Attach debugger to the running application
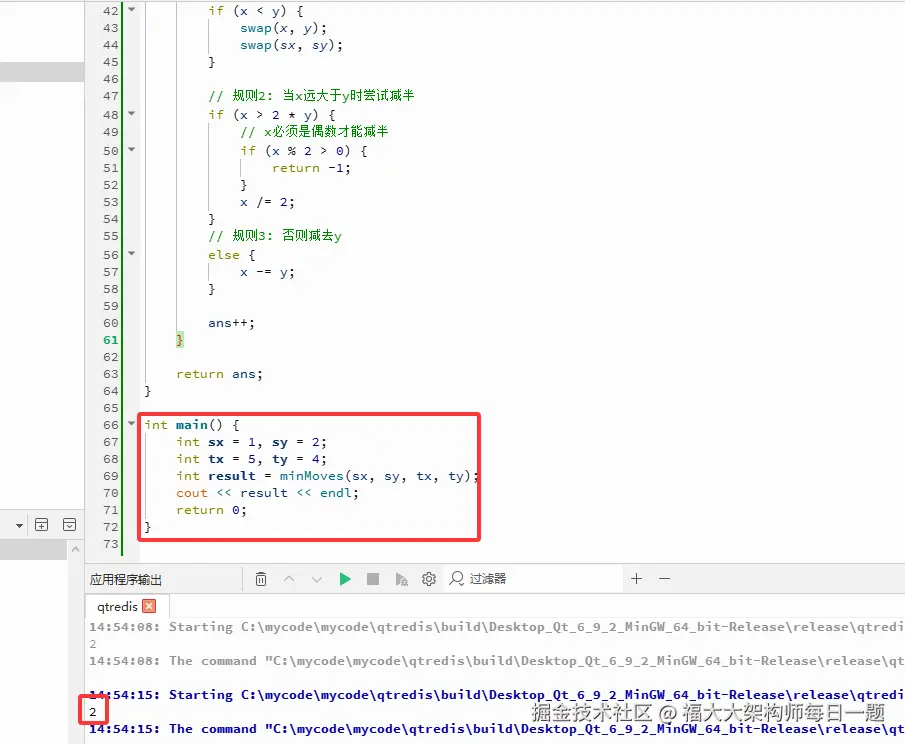Screen dimensions: 905x744 402,579
